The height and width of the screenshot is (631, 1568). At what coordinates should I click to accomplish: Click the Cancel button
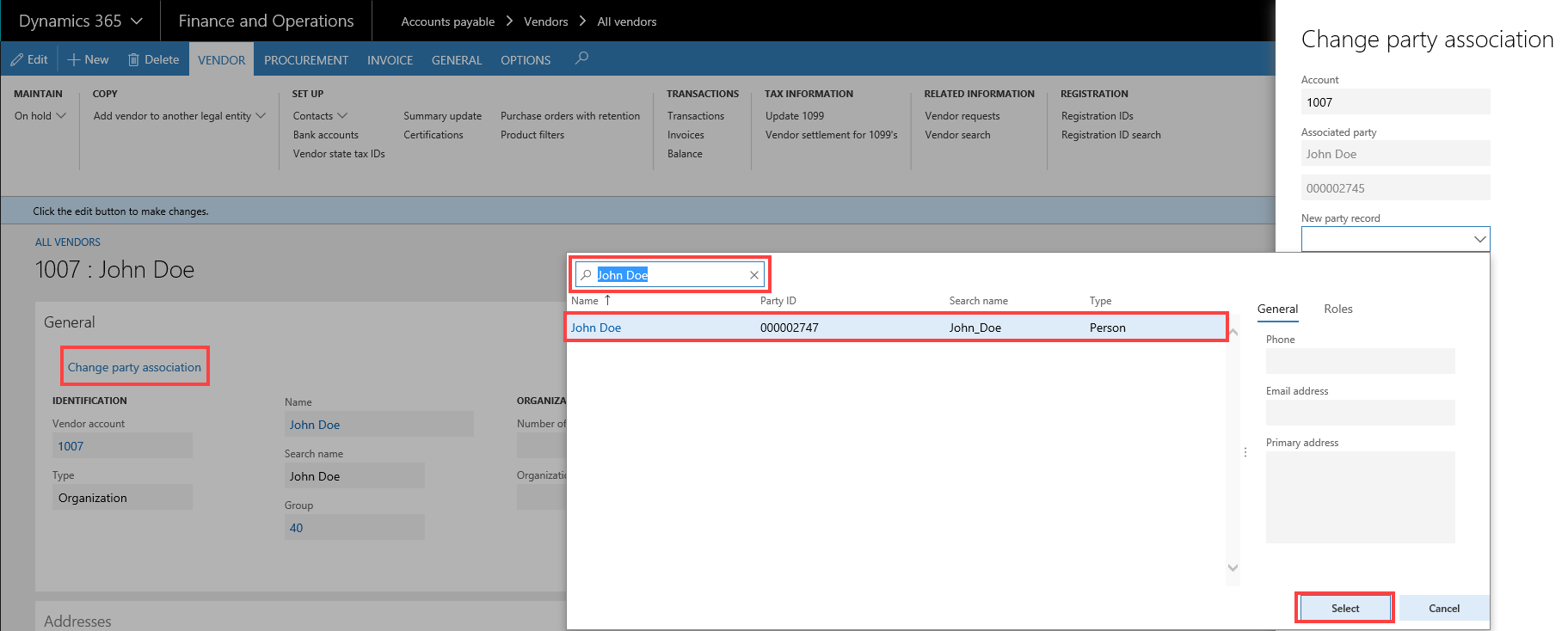(x=1443, y=608)
